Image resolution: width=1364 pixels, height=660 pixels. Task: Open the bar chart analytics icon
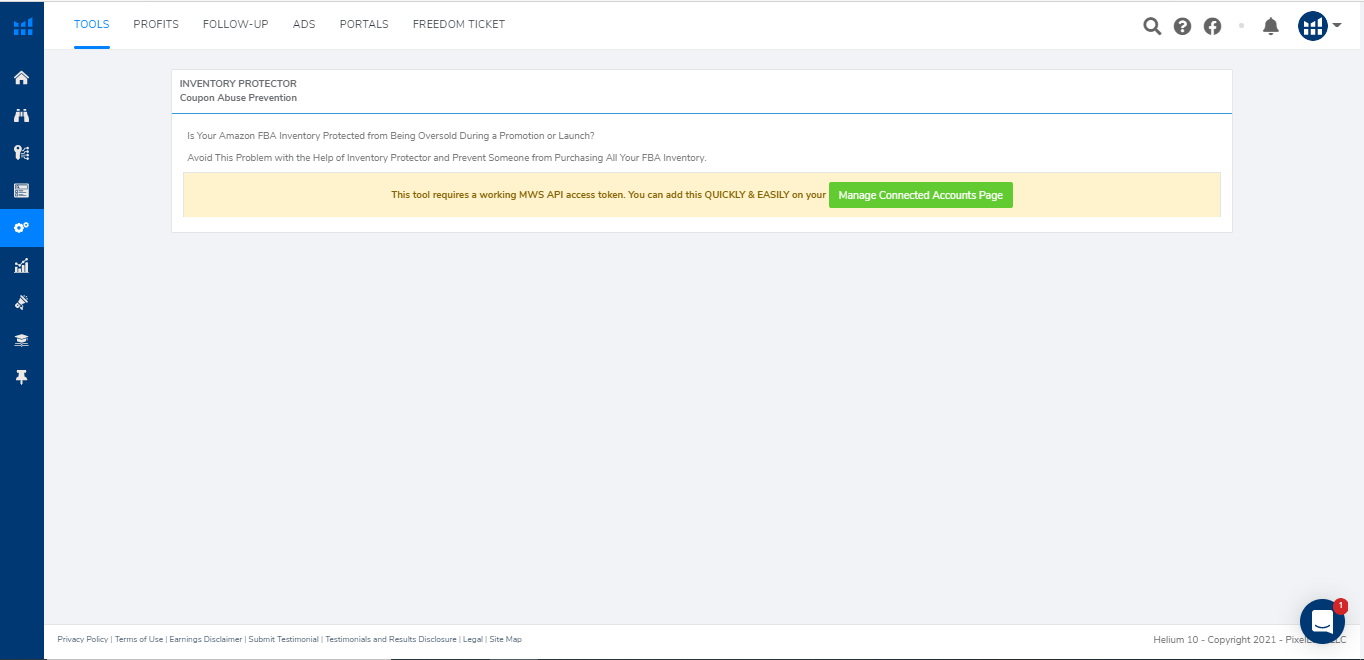(21, 266)
